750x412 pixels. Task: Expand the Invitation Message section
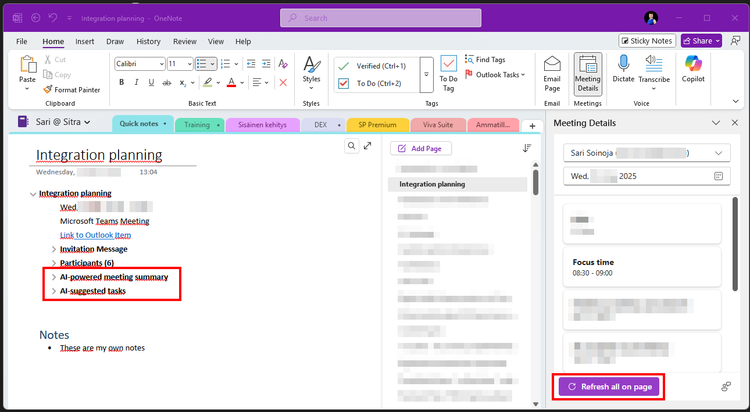coord(54,249)
